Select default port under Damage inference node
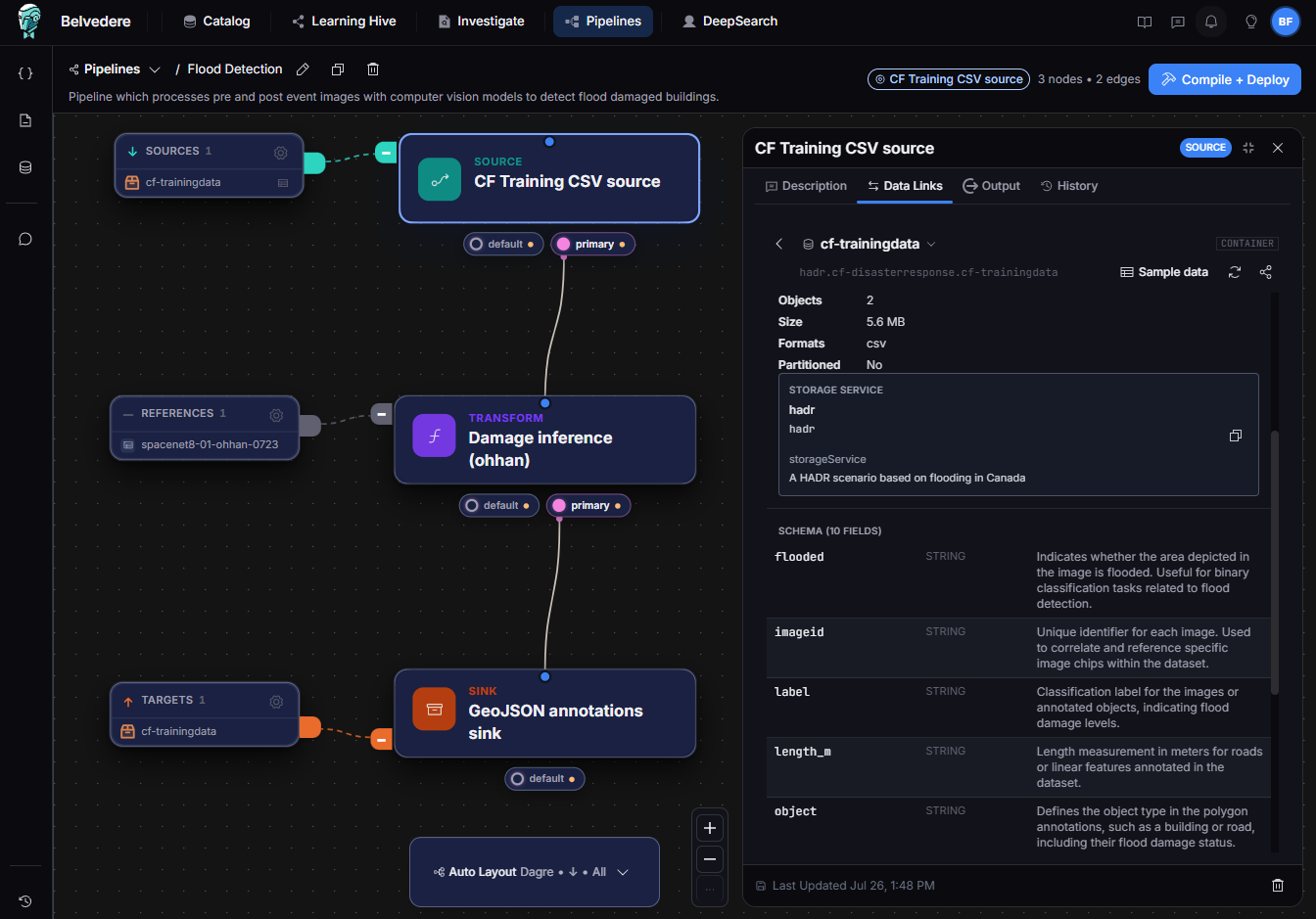 coord(499,505)
